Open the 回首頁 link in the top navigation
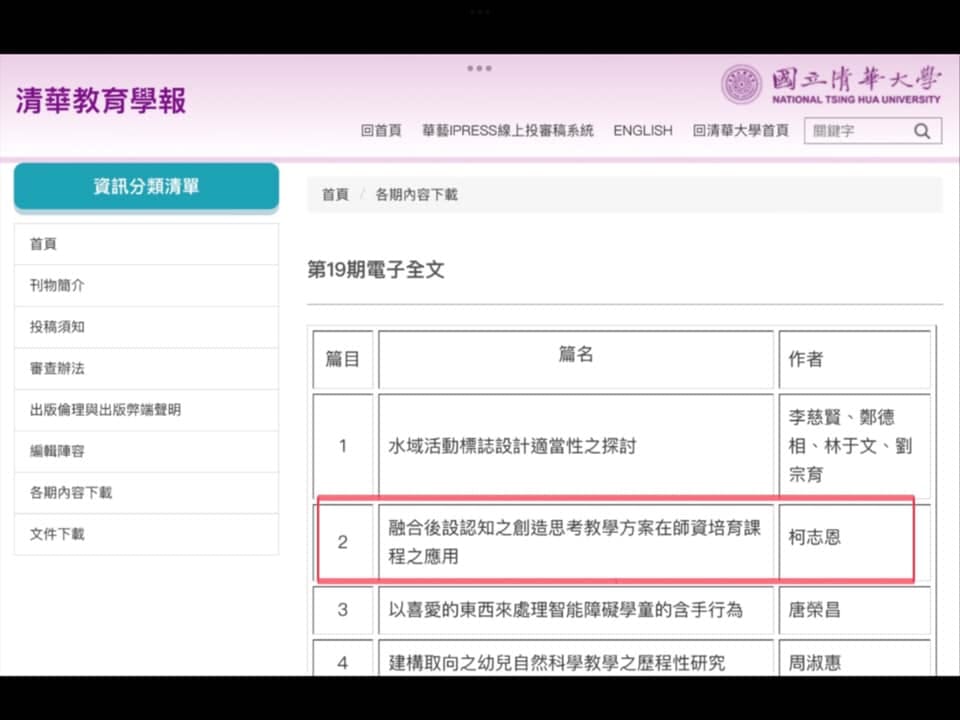 [381, 130]
